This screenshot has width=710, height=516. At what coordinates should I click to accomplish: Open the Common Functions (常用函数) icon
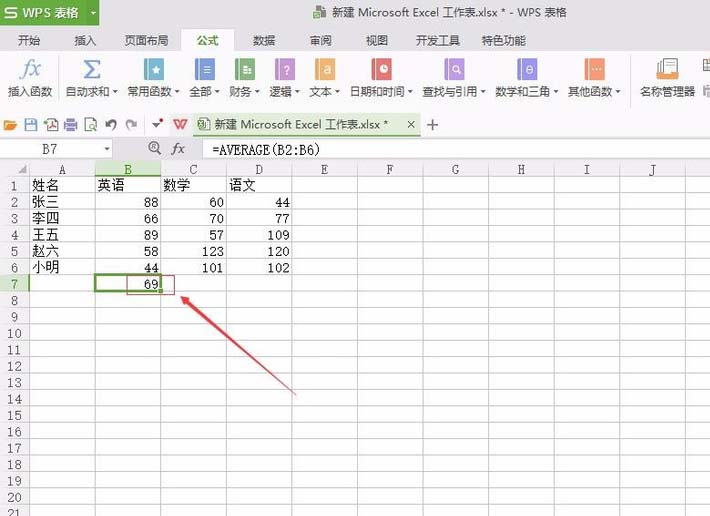(x=154, y=69)
